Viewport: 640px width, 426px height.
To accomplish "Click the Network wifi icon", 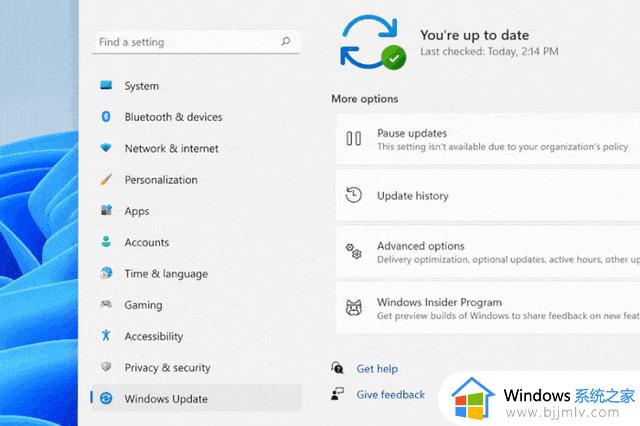I will (106, 148).
